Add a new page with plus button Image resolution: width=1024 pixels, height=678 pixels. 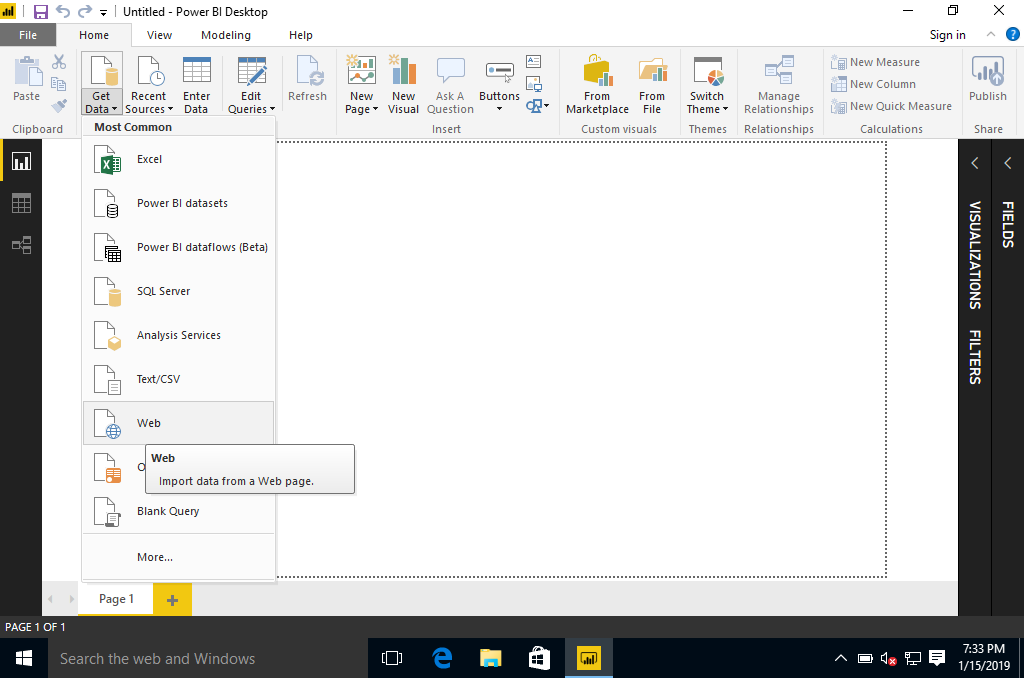click(172, 600)
